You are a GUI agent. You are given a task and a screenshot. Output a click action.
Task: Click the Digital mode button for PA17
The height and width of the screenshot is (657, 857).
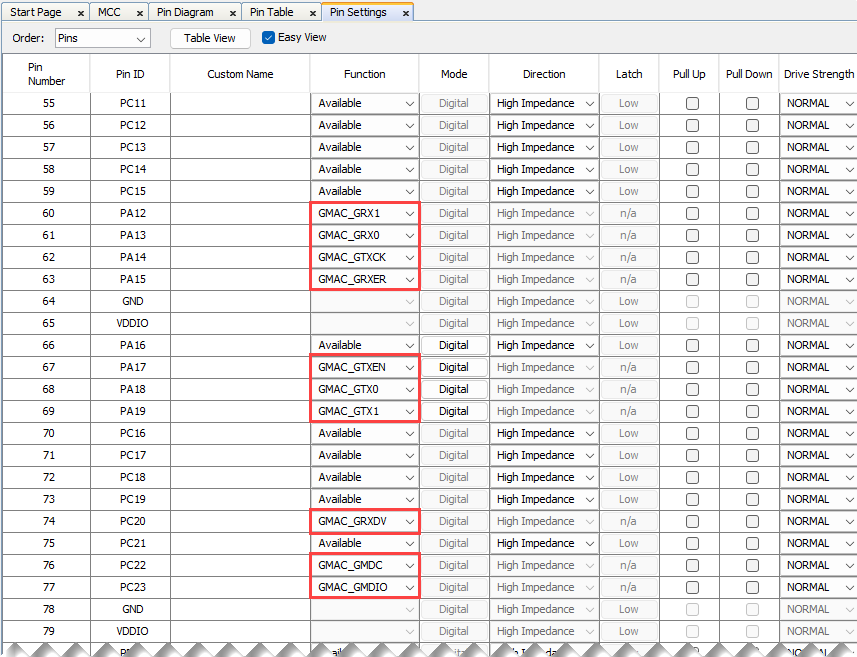(454, 368)
